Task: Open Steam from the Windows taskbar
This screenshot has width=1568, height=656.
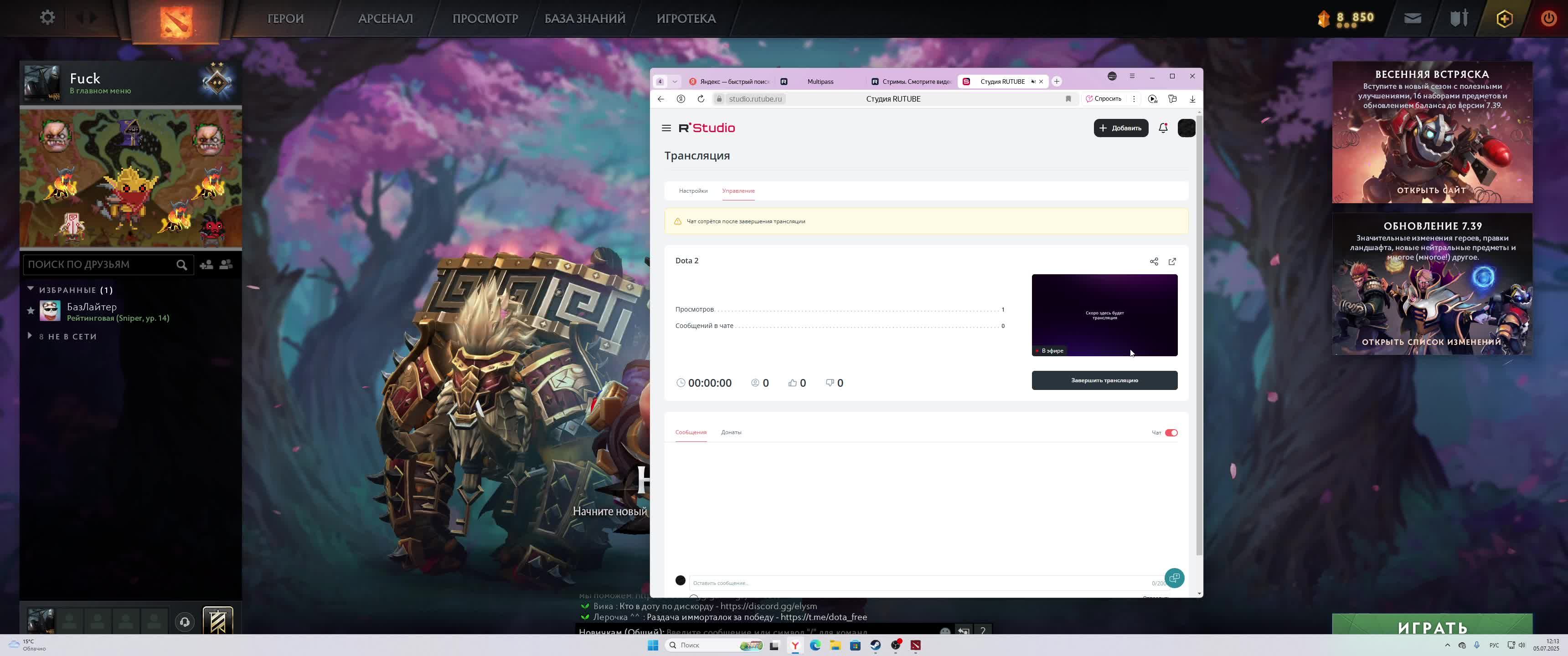Action: (875, 645)
